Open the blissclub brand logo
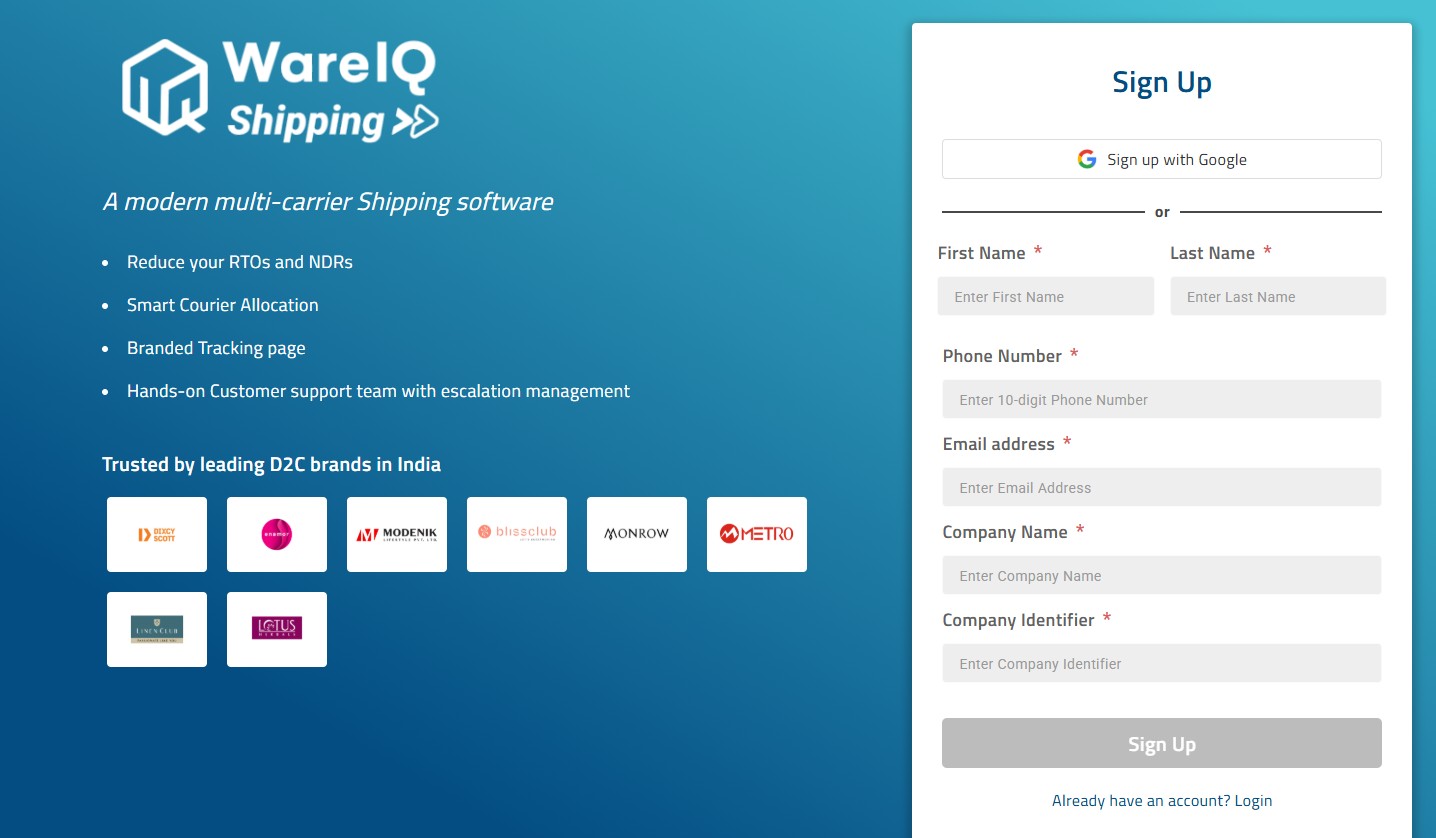The height and width of the screenshot is (838, 1436). pyautogui.click(x=517, y=534)
